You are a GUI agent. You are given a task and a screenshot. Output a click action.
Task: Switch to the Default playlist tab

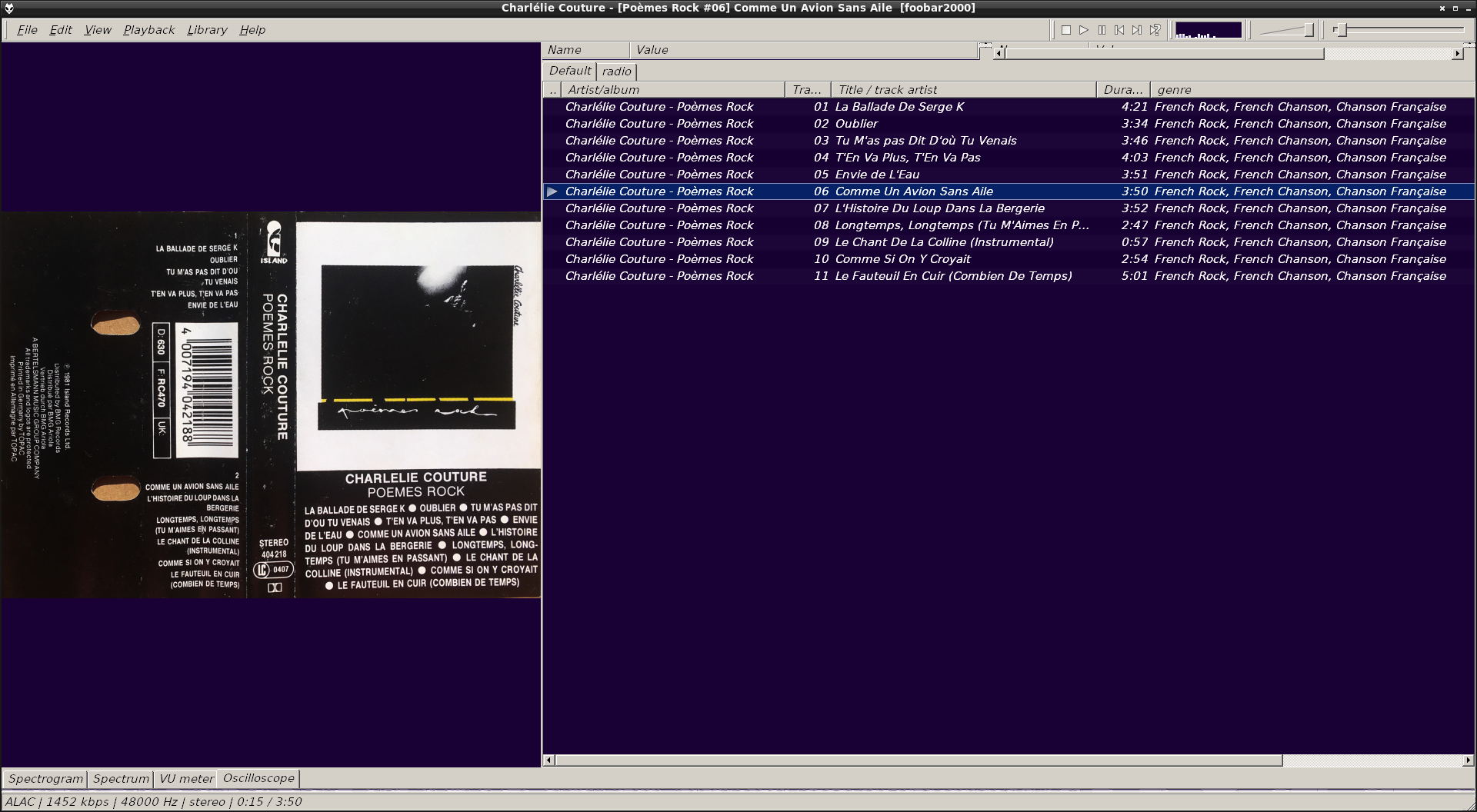(x=570, y=71)
